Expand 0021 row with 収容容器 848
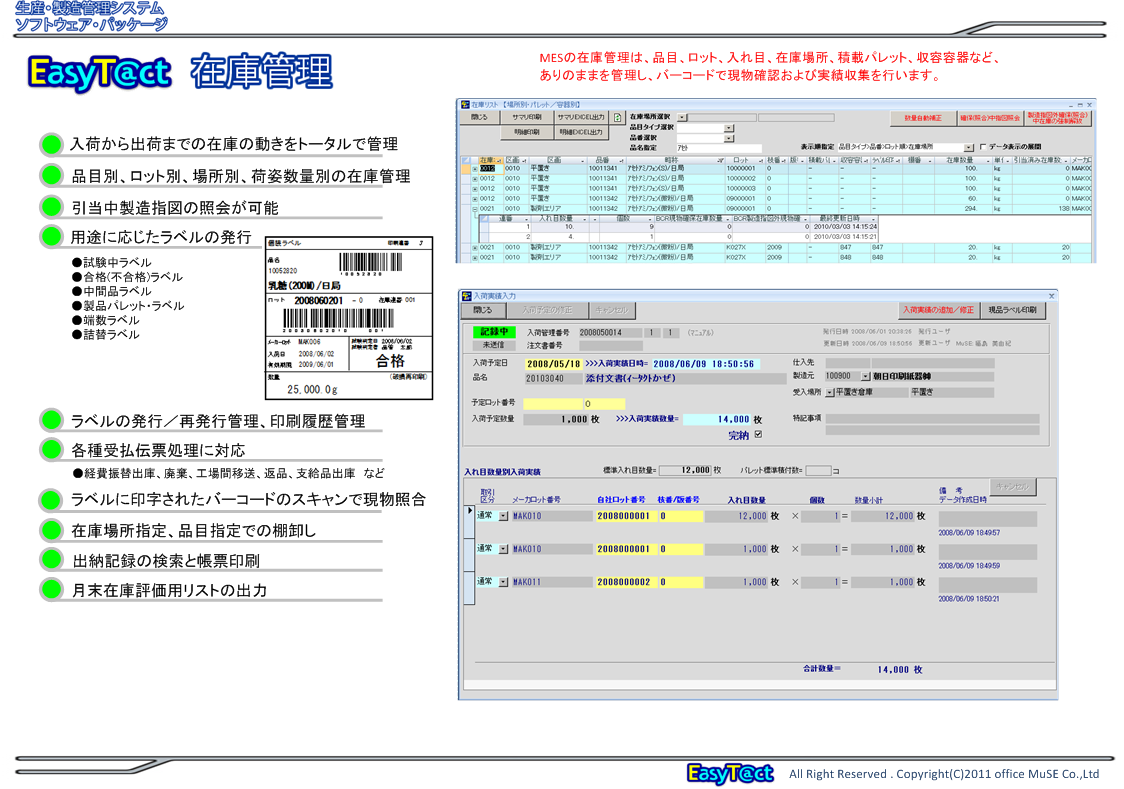The image size is (1124, 789). pos(475,257)
